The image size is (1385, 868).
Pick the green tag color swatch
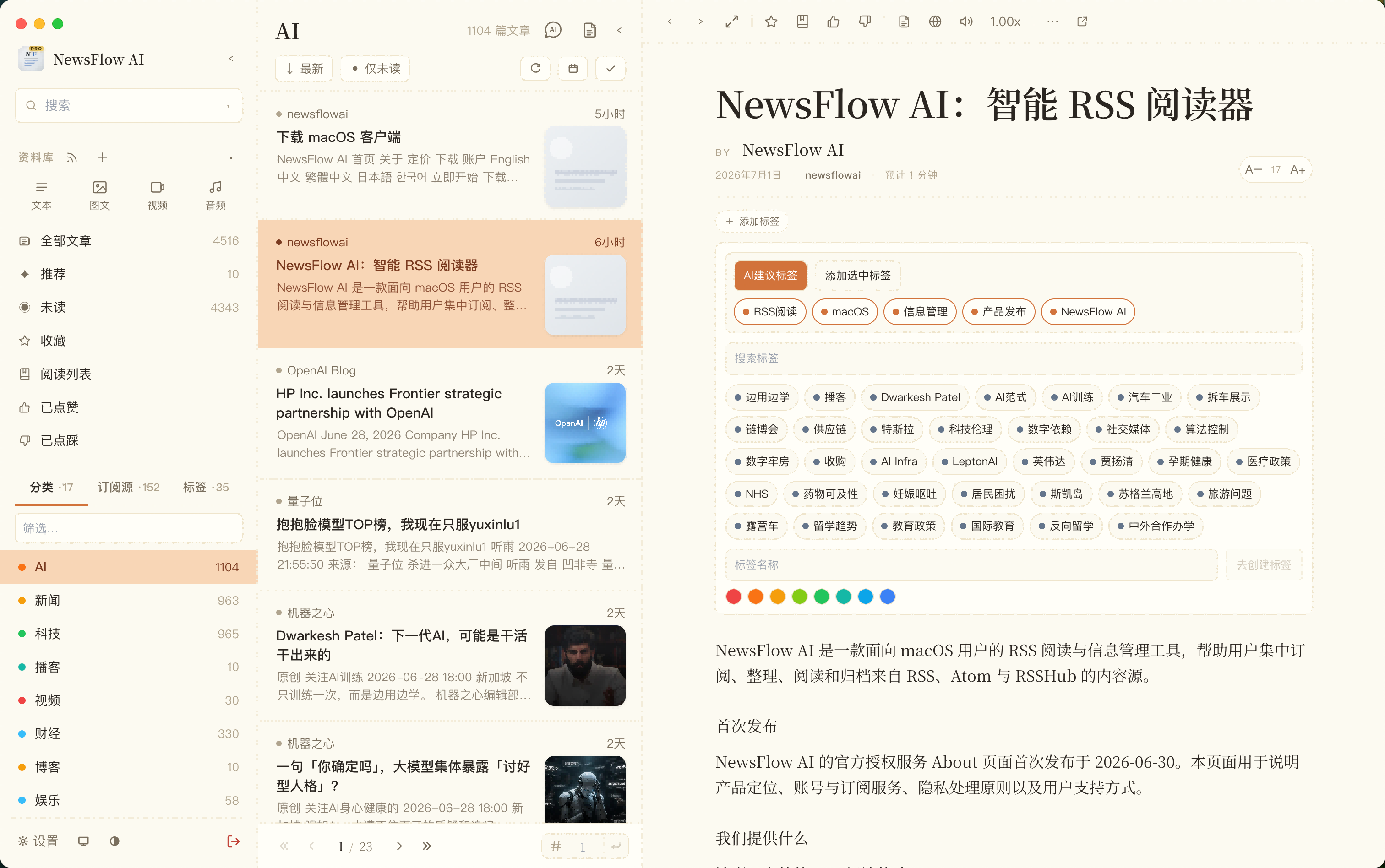pyautogui.click(x=822, y=597)
